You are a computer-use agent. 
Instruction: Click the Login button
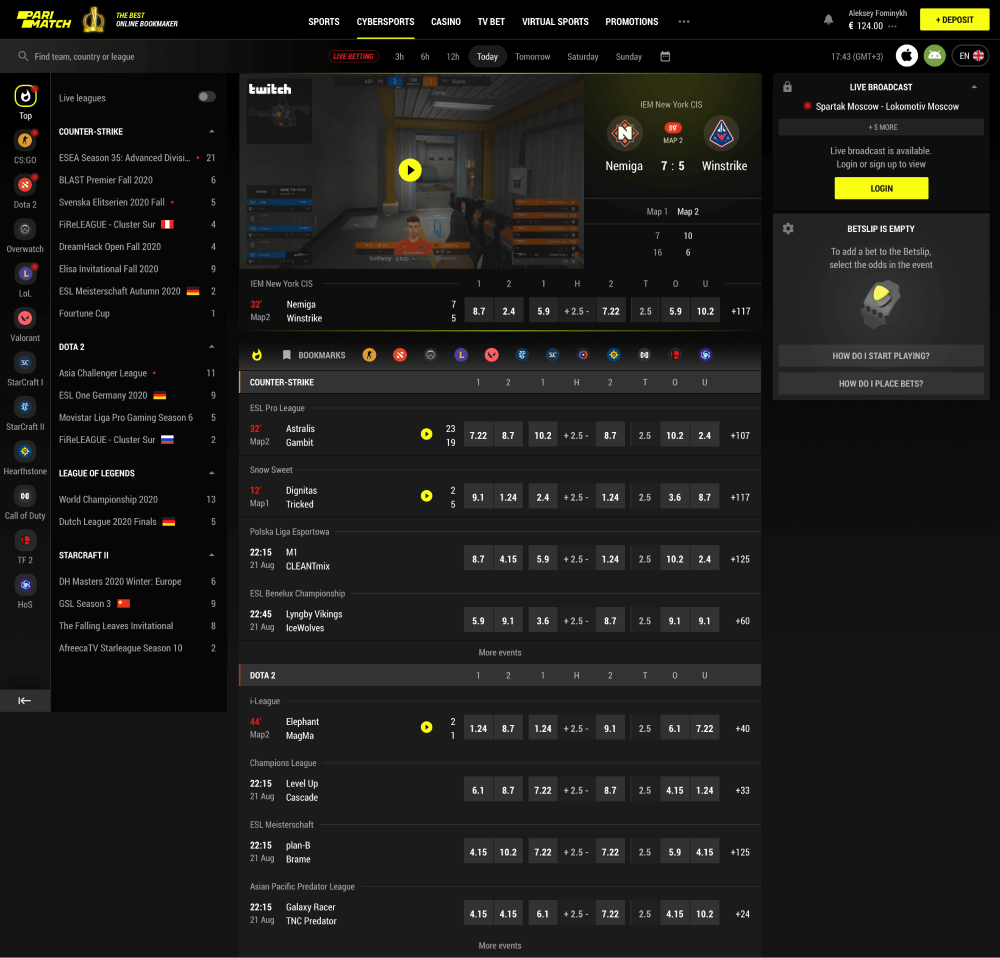pos(881,188)
